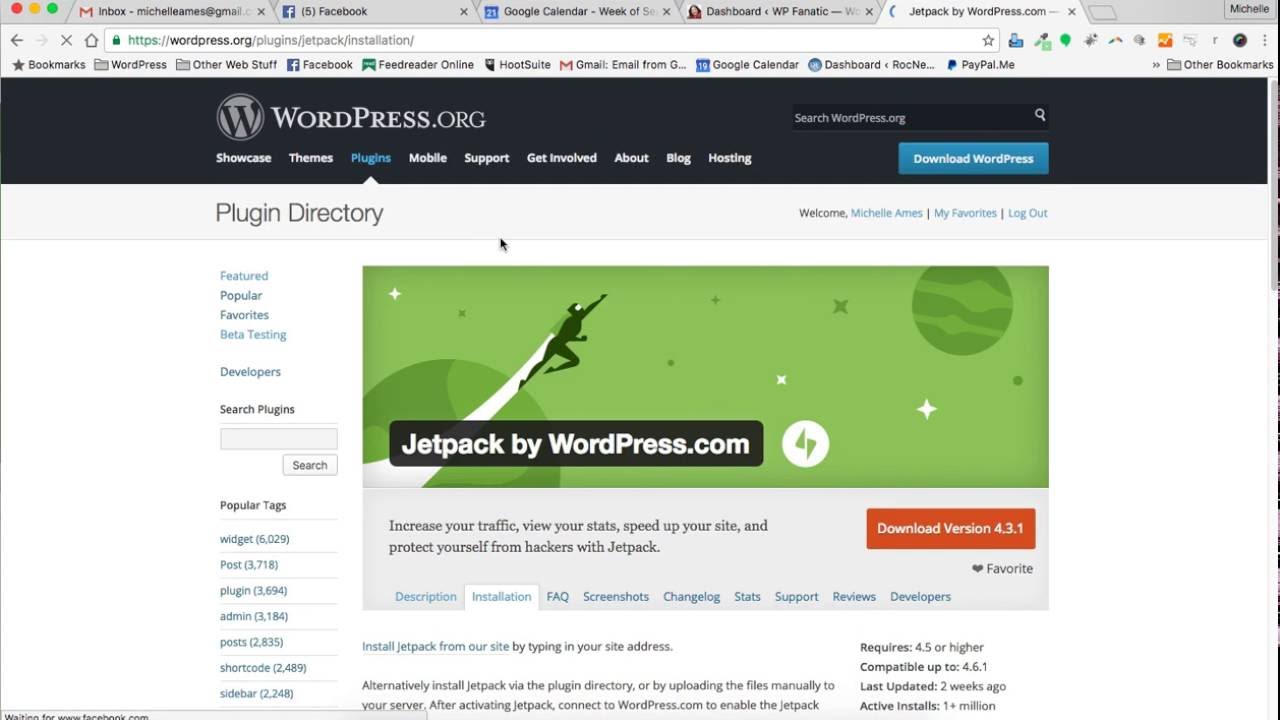Switch to the Gmail Inbox tab

[x=171, y=12]
